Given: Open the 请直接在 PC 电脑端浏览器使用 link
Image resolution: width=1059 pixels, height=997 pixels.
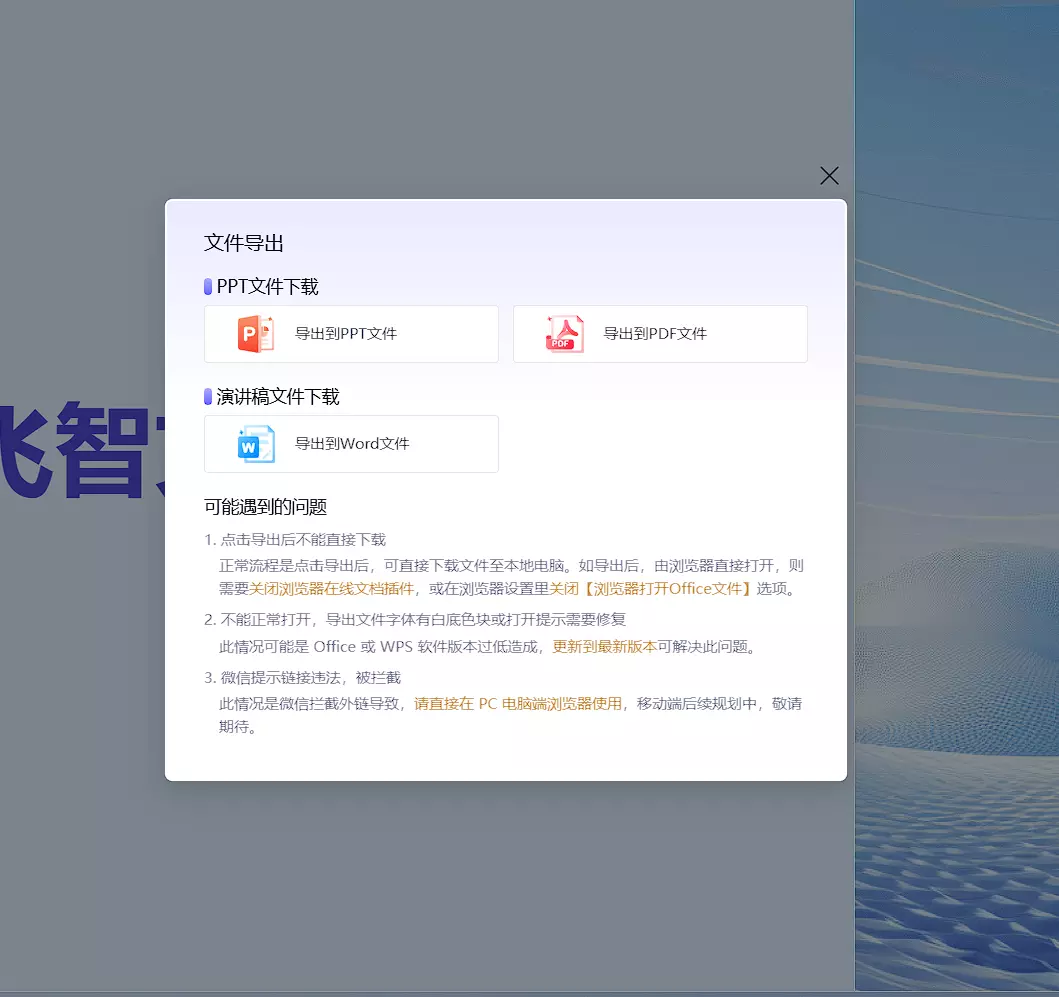Looking at the screenshot, I should 518,704.
